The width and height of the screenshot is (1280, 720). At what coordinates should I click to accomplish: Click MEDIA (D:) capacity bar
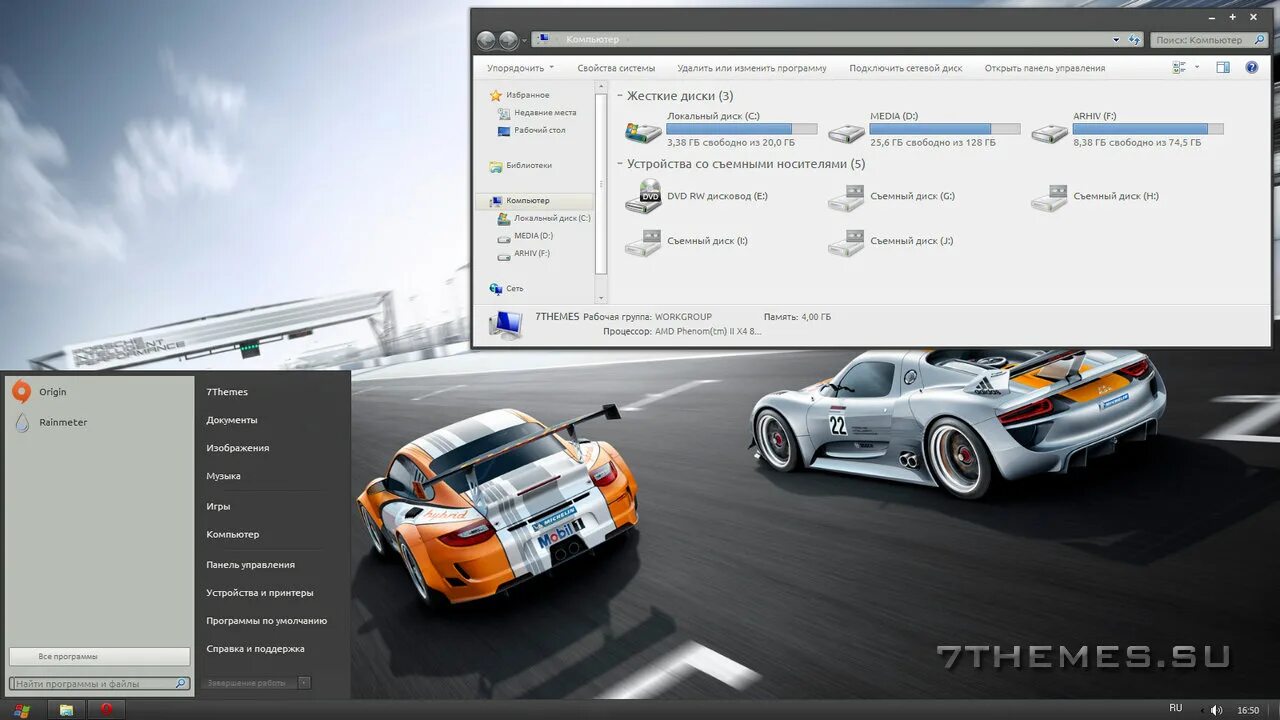(x=945, y=129)
